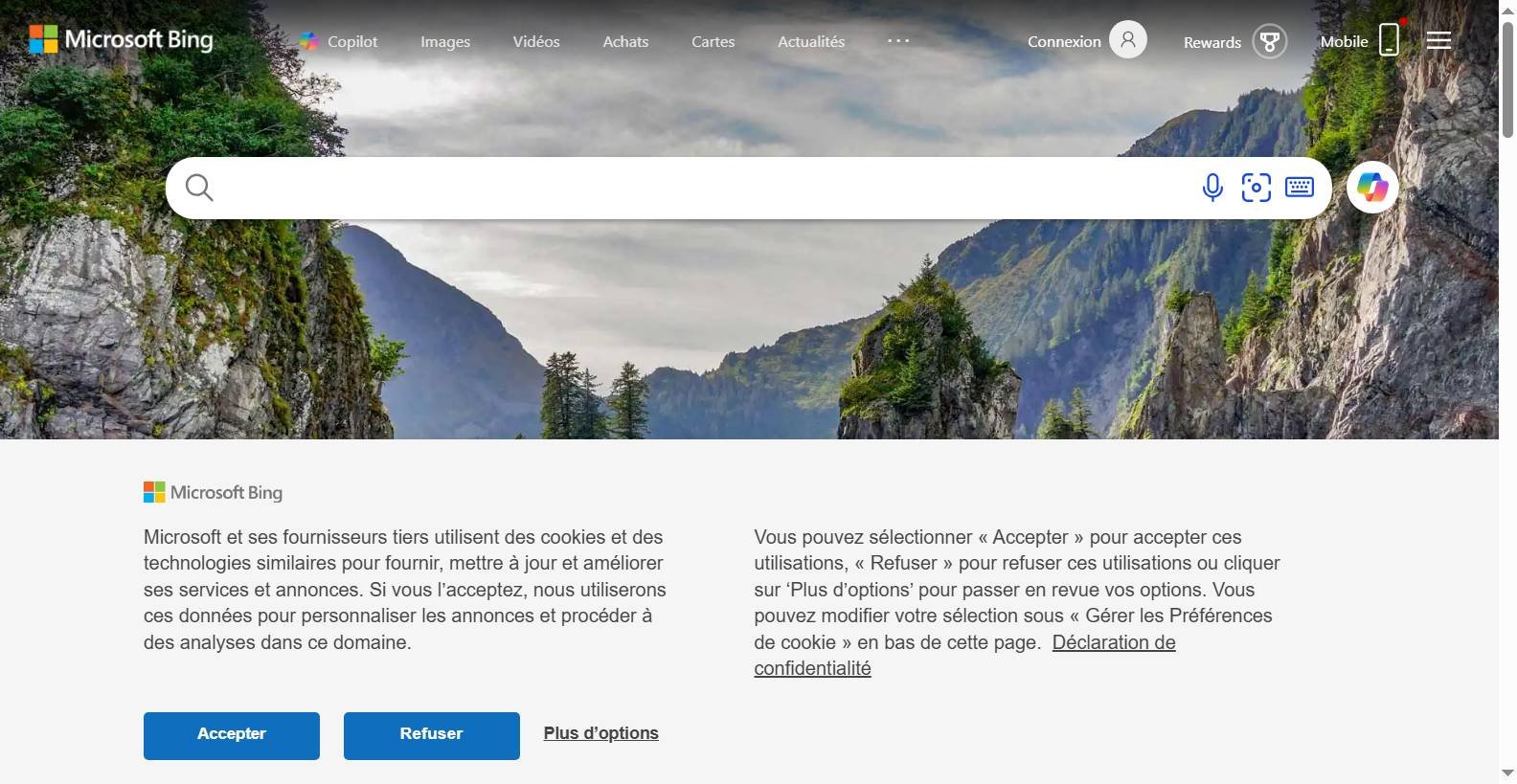
Task: Accept cookies with Accepter button
Action: [x=232, y=736]
